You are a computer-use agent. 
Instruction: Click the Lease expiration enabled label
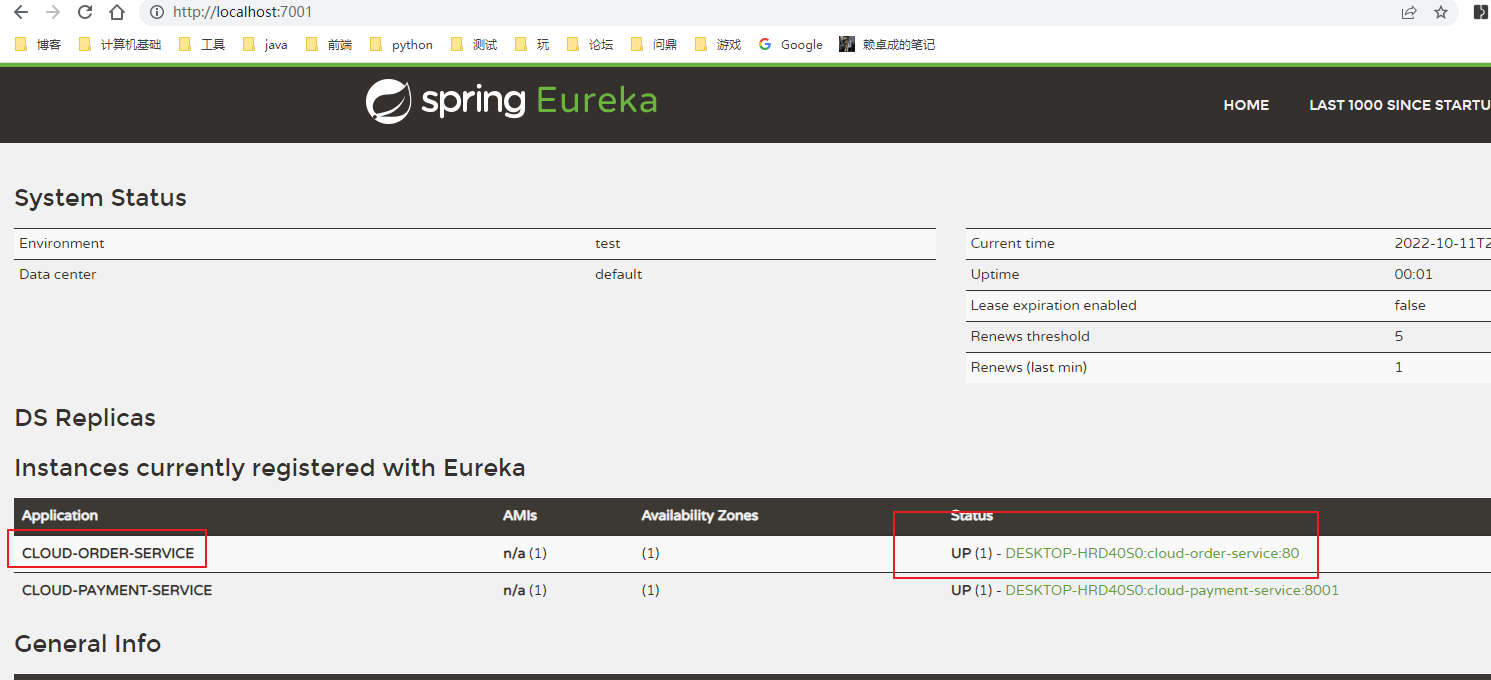coord(1054,305)
